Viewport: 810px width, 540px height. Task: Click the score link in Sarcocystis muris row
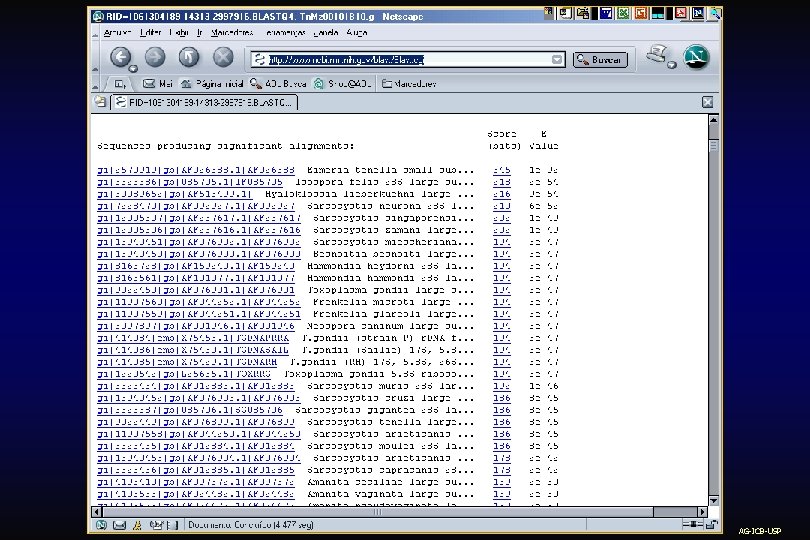[x=502, y=386]
